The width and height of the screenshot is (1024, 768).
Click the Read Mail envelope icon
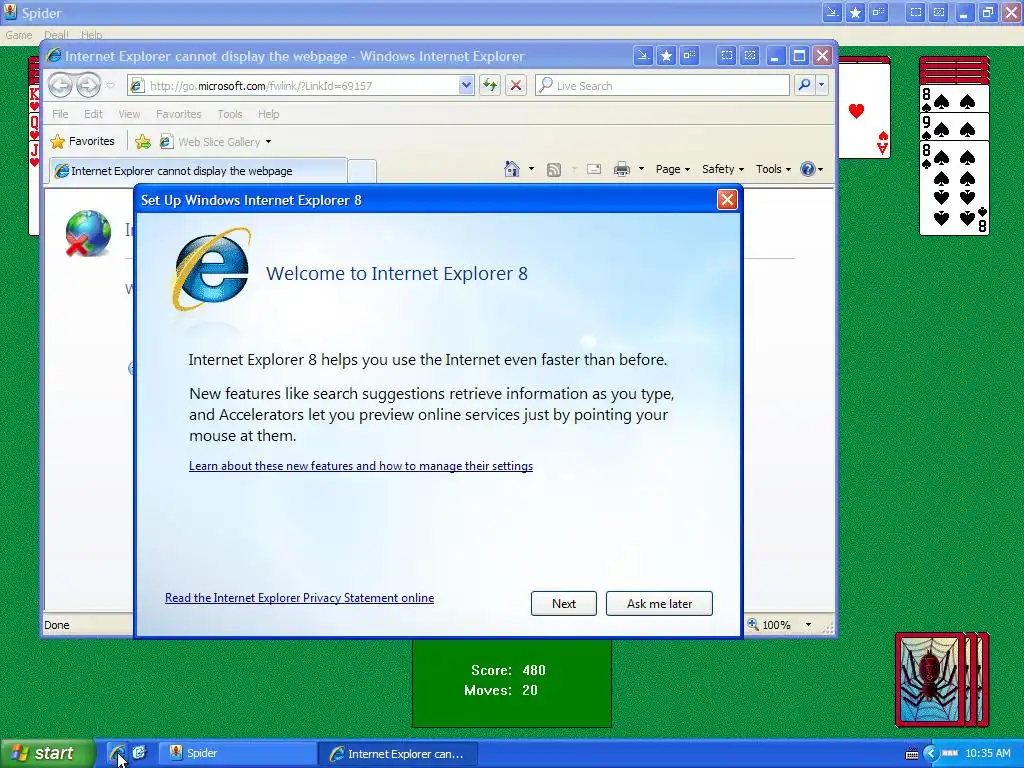[594, 169]
